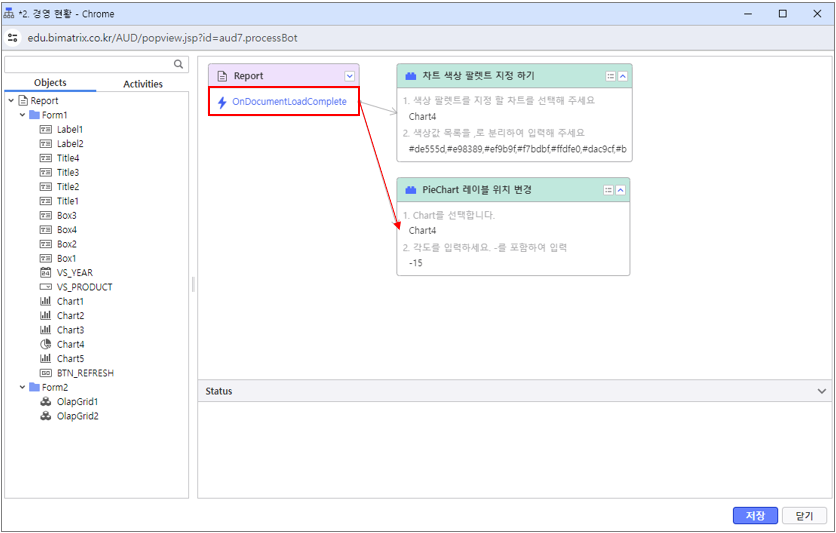The width and height of the screenshot is (836, 533).
Task: Select Title1 in the object tree
Action: (x=68, y=201)
